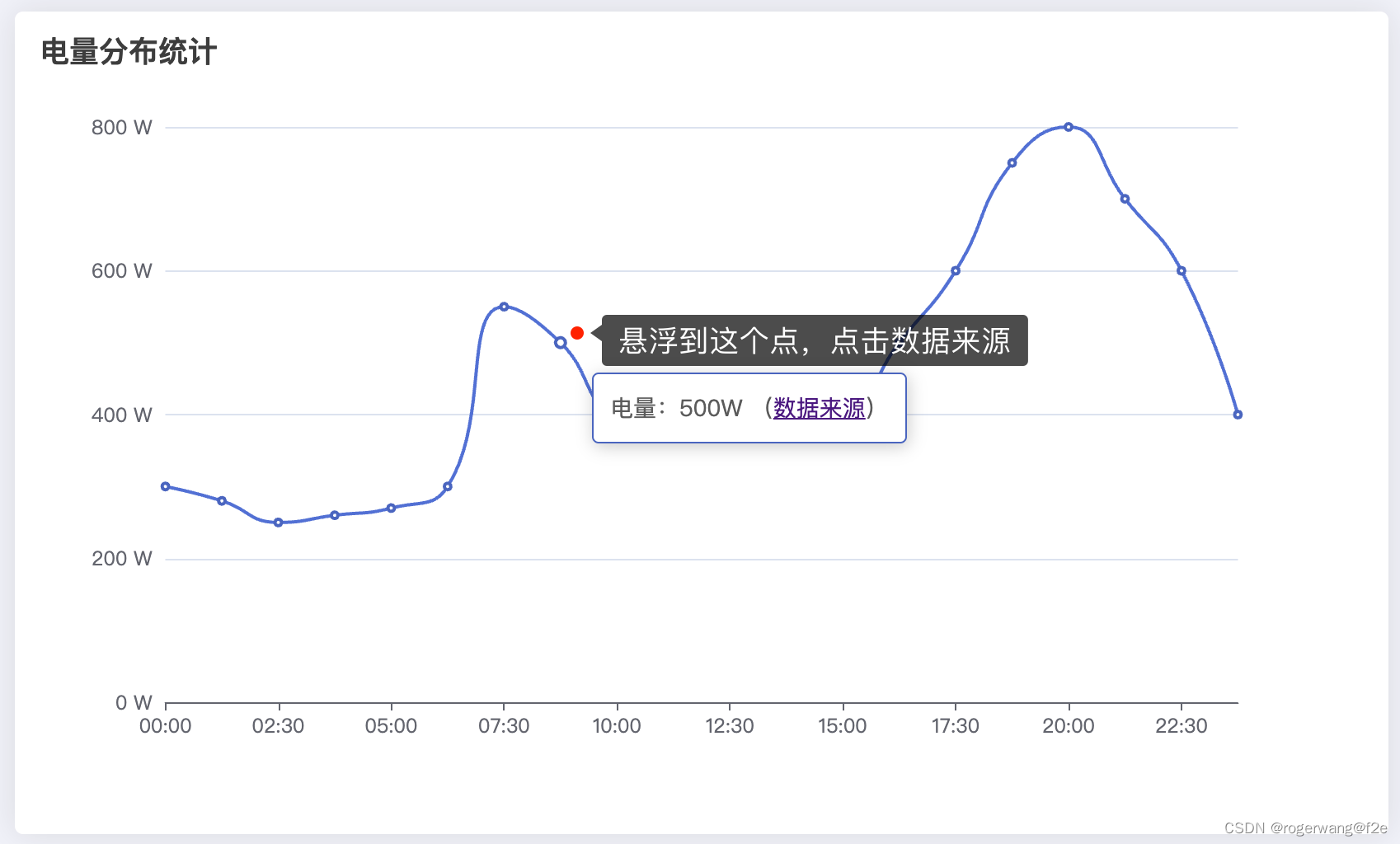Viewport: 1400px width, 844px height.
Task: Select the 600W data point at 17:30
Action: [x=956, y=271]
